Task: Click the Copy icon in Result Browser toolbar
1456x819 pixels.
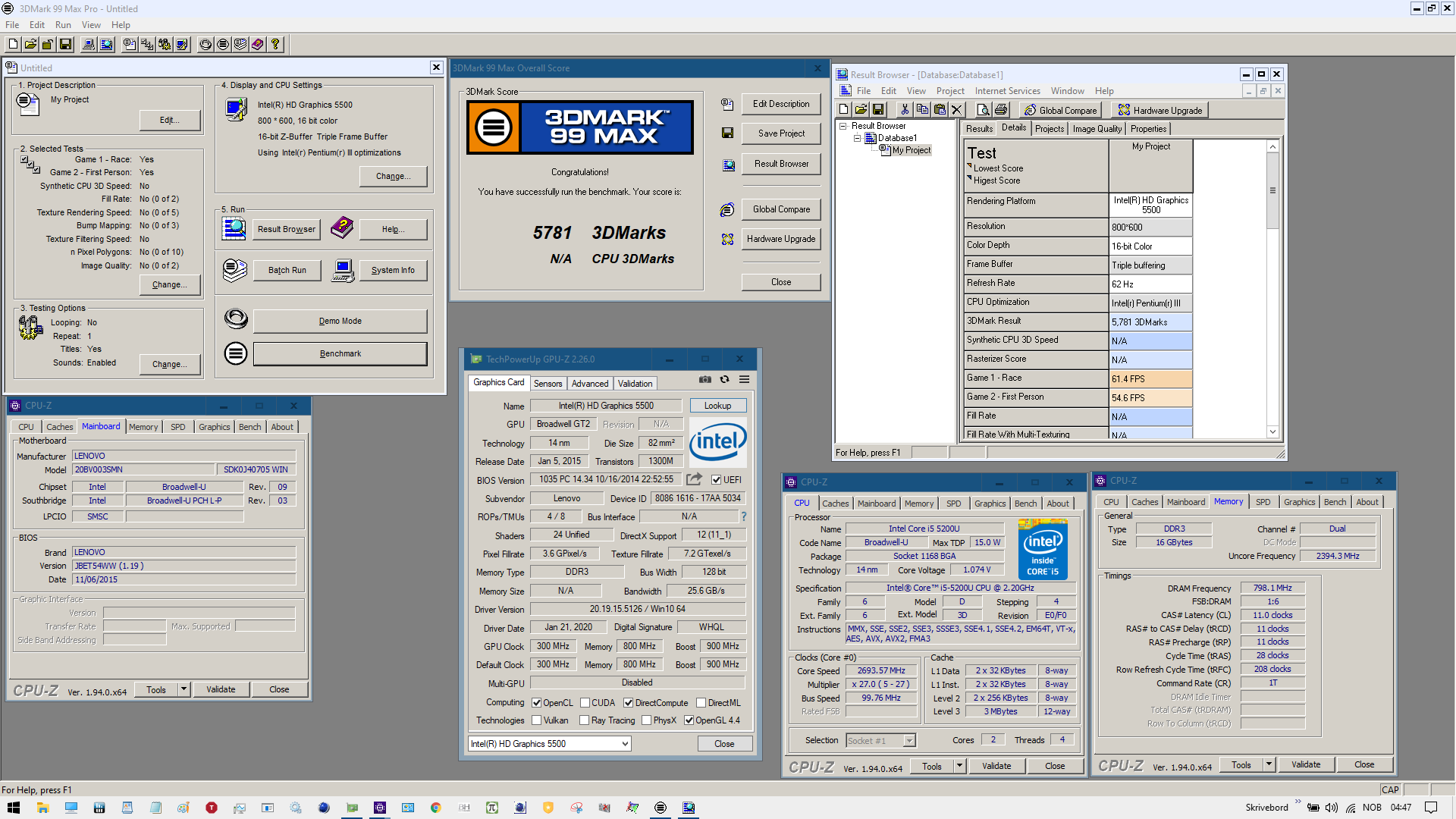Action: point(921,110)
